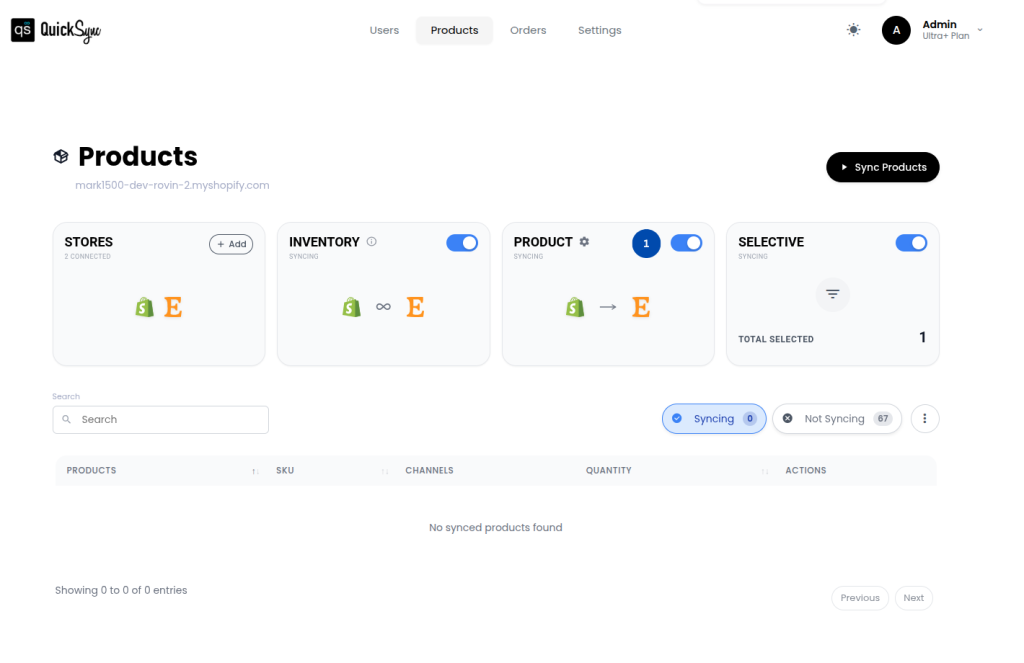
Task: Select the Not Syncing filter pill
Action: 837,418
